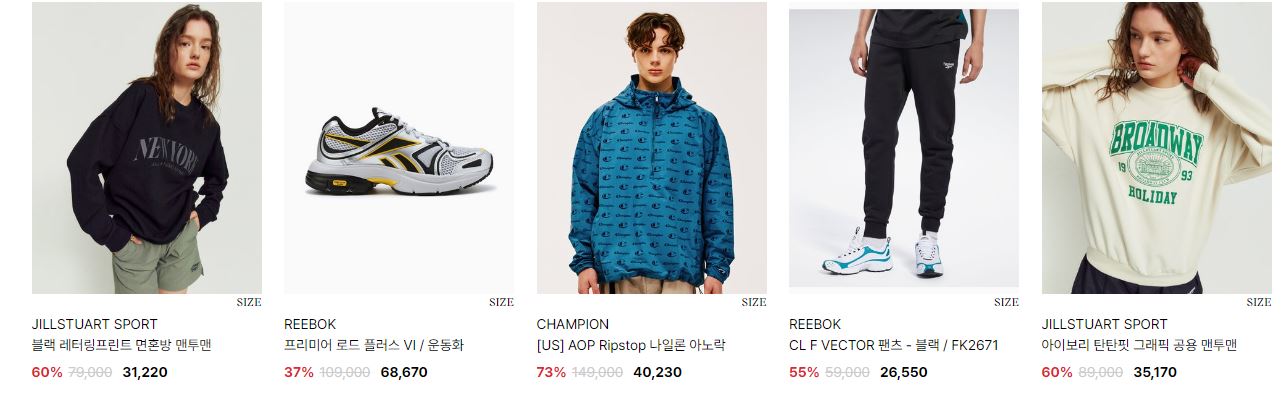
Task: Click SIZE label under the Reebok sneaker
Action: [501, 302]
